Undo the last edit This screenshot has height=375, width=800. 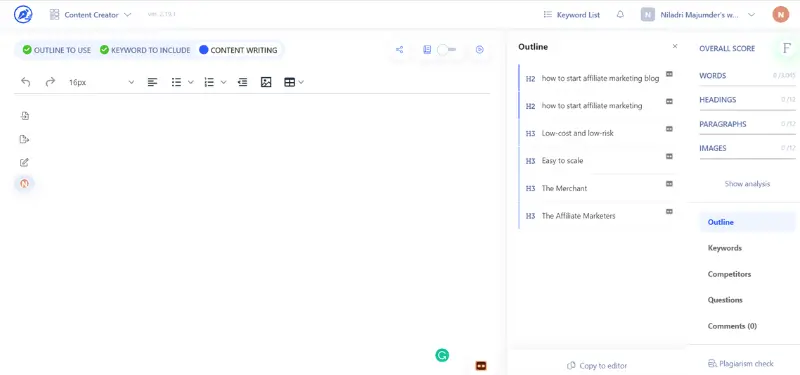click(x=26, y=82)
